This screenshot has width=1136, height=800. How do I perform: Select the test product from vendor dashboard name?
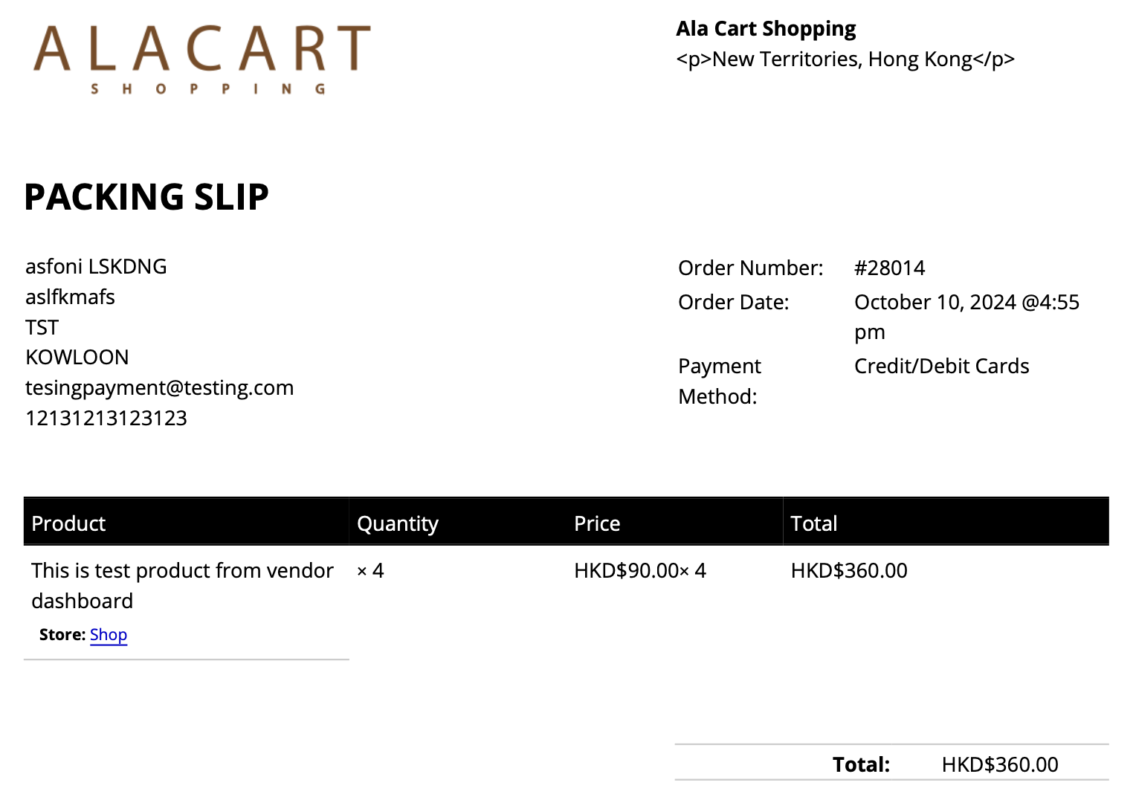pyautogui.click(x=183, y=586)
